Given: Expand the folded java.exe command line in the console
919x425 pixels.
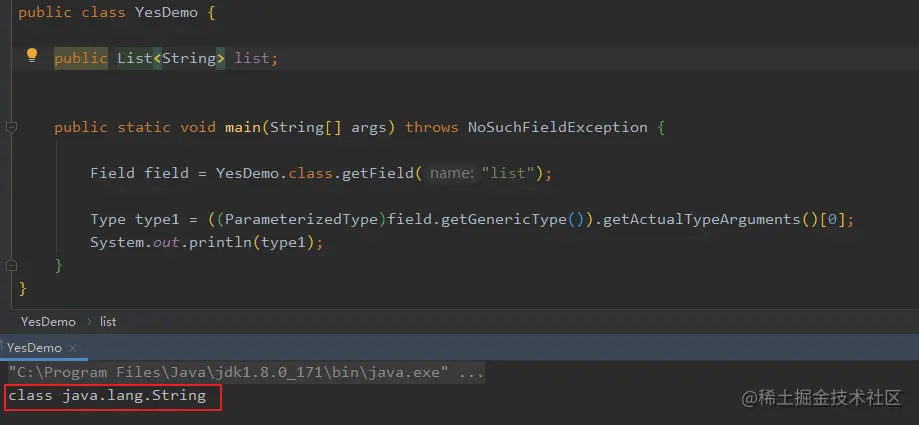Looking at the screenshot, I should coord(472,372).
